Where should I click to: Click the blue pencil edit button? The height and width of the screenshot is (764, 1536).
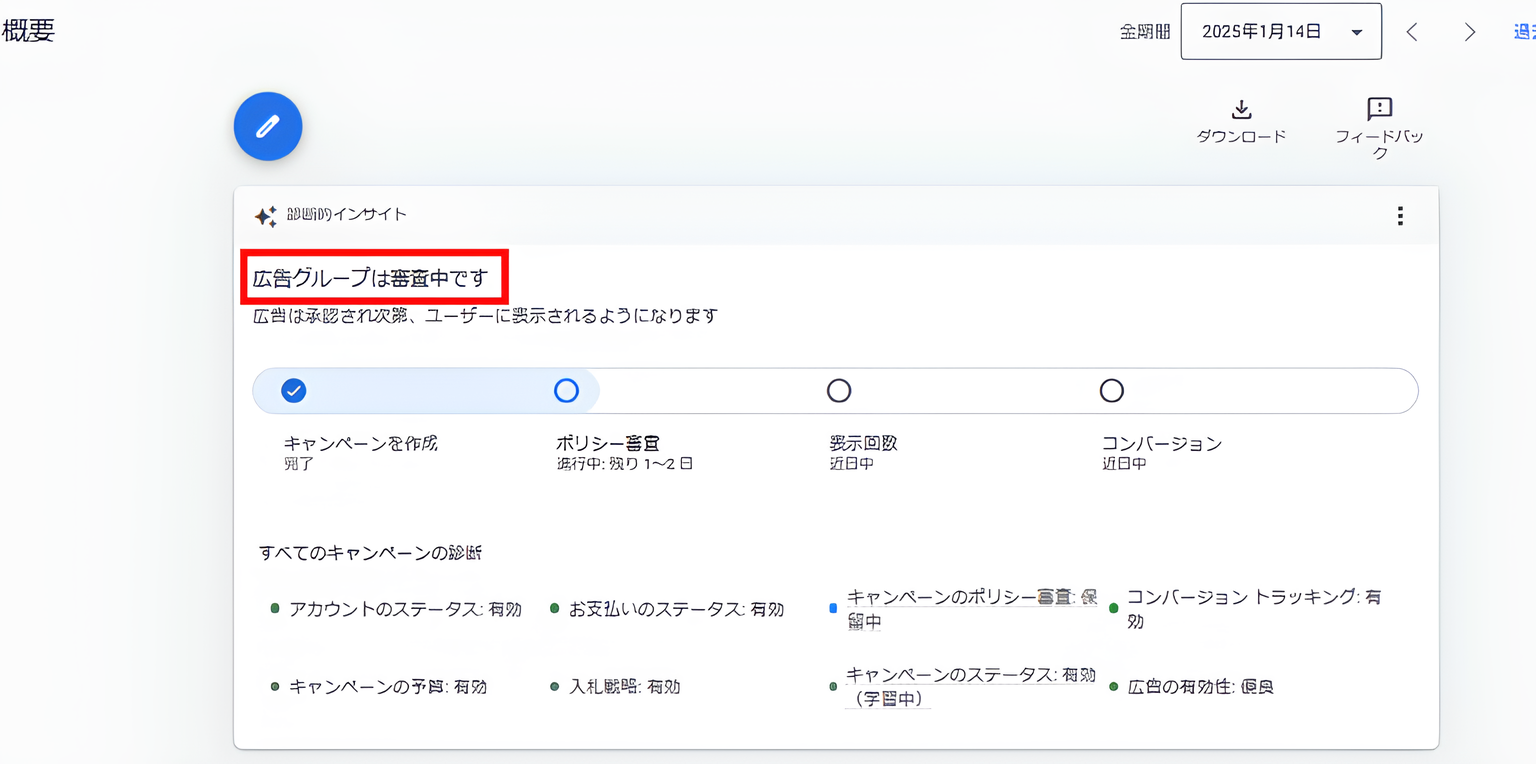(x=267, y=126)
